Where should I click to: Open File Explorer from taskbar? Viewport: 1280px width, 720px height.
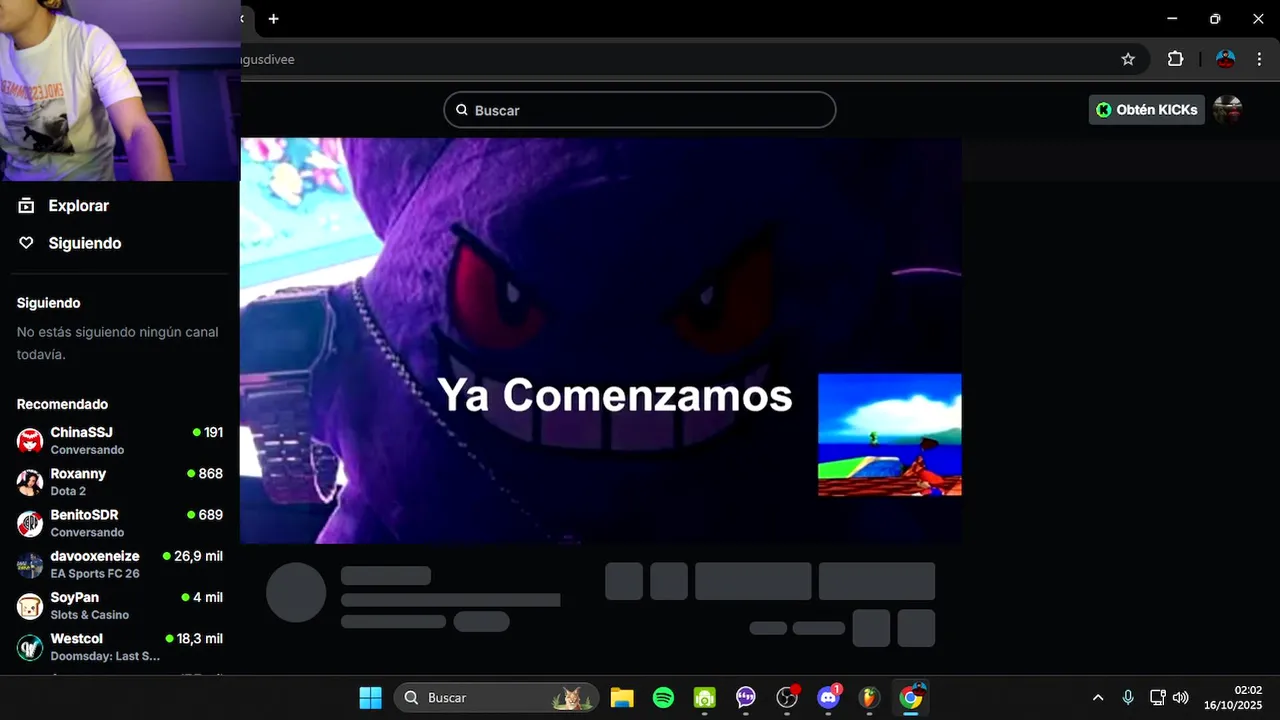point(622,697)
